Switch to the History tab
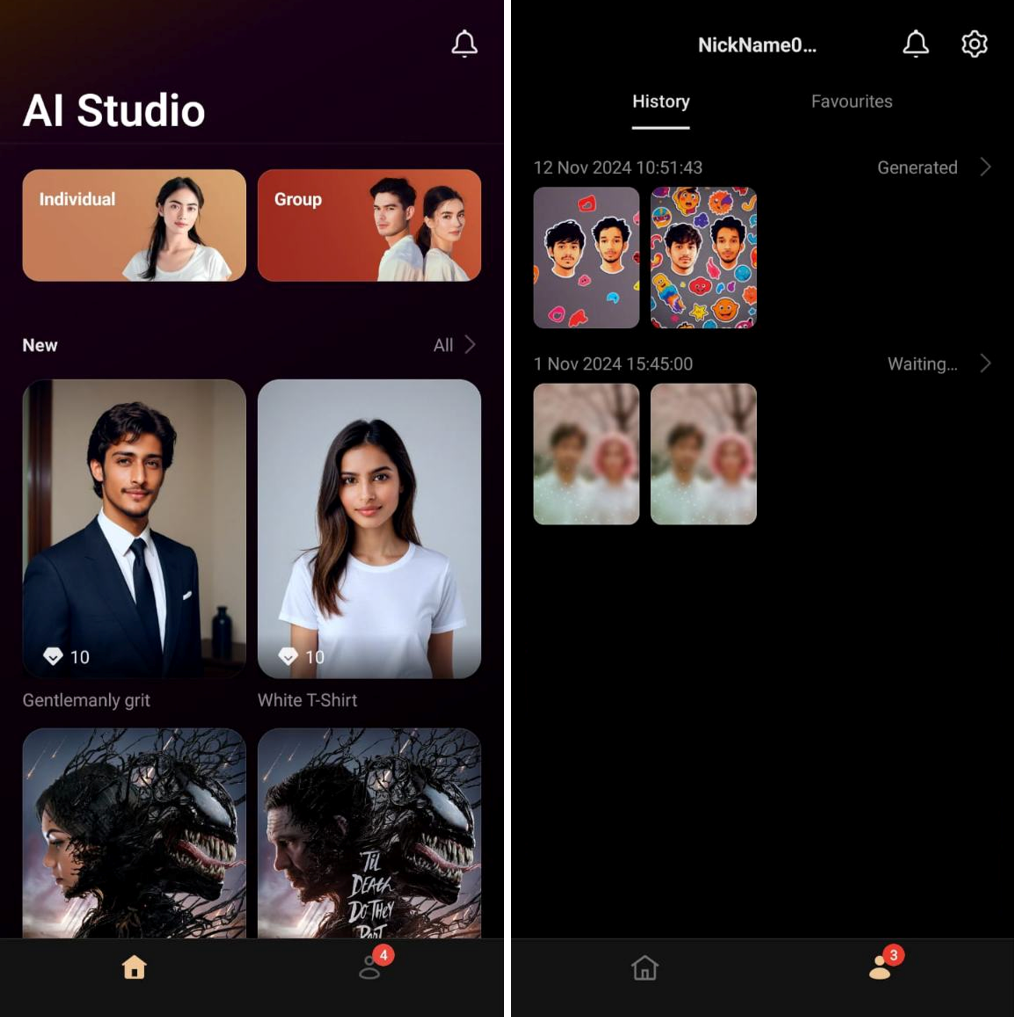Viewport: 1014px width, 1017px height. (x=660, y=102)
